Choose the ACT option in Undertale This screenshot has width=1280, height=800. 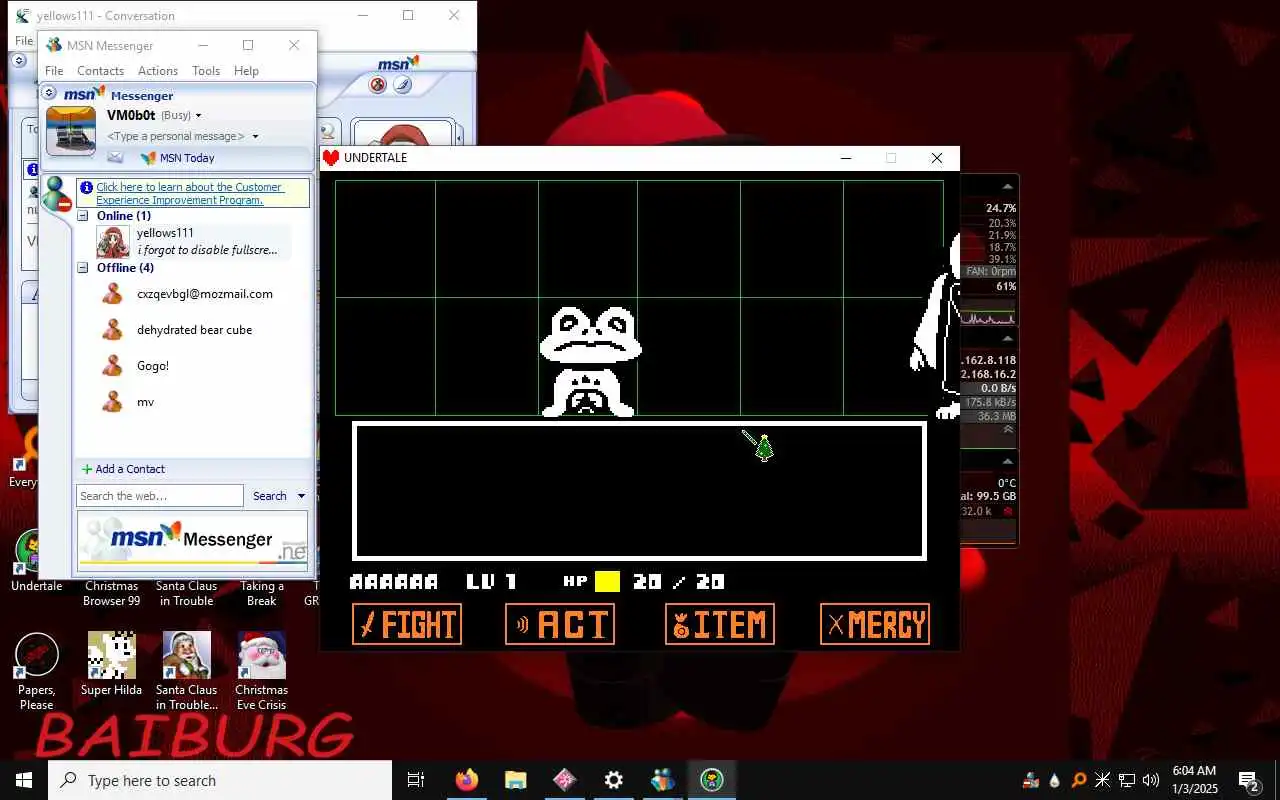[x=560, y=625]
